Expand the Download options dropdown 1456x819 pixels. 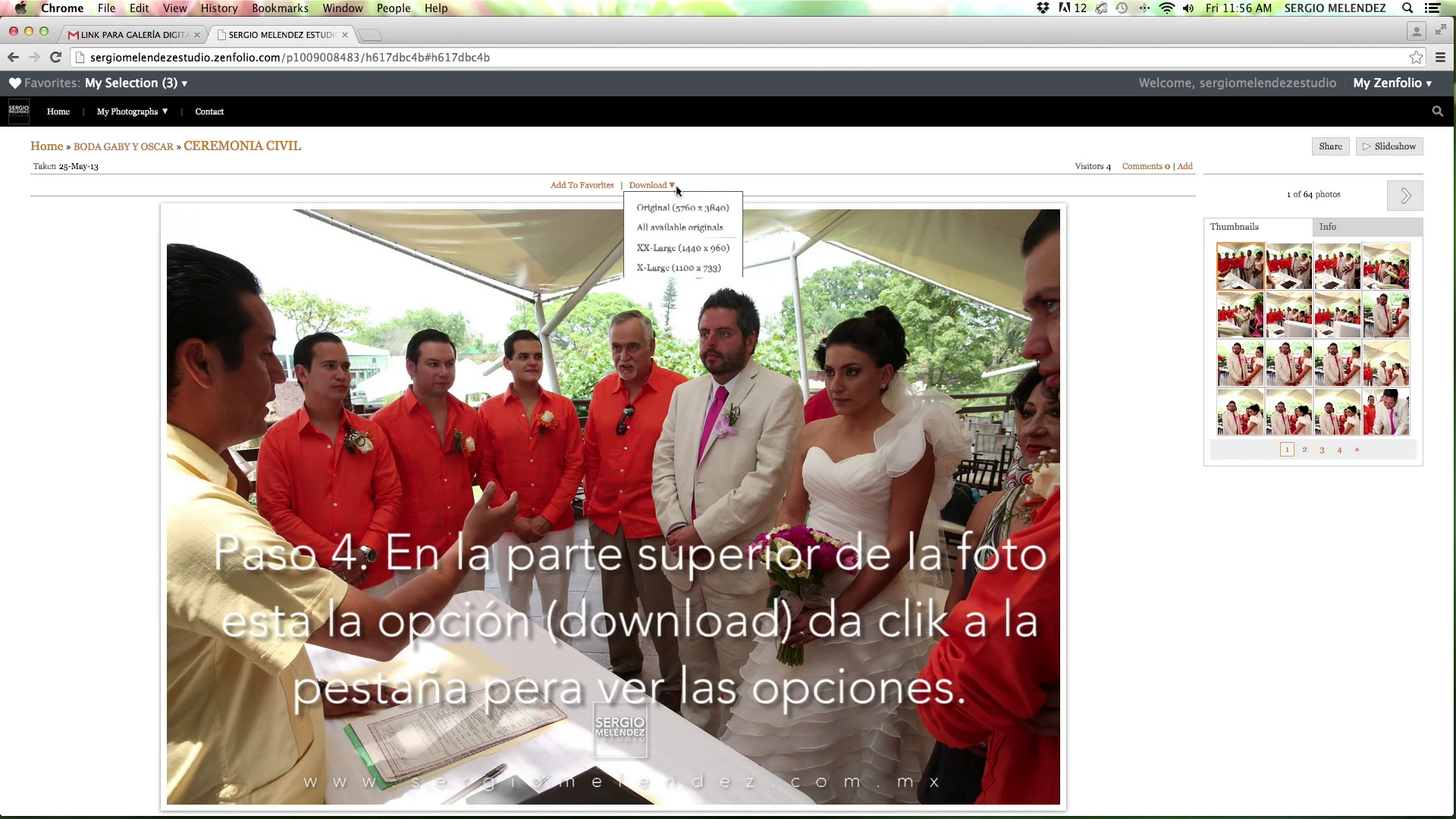pos(652,185)
